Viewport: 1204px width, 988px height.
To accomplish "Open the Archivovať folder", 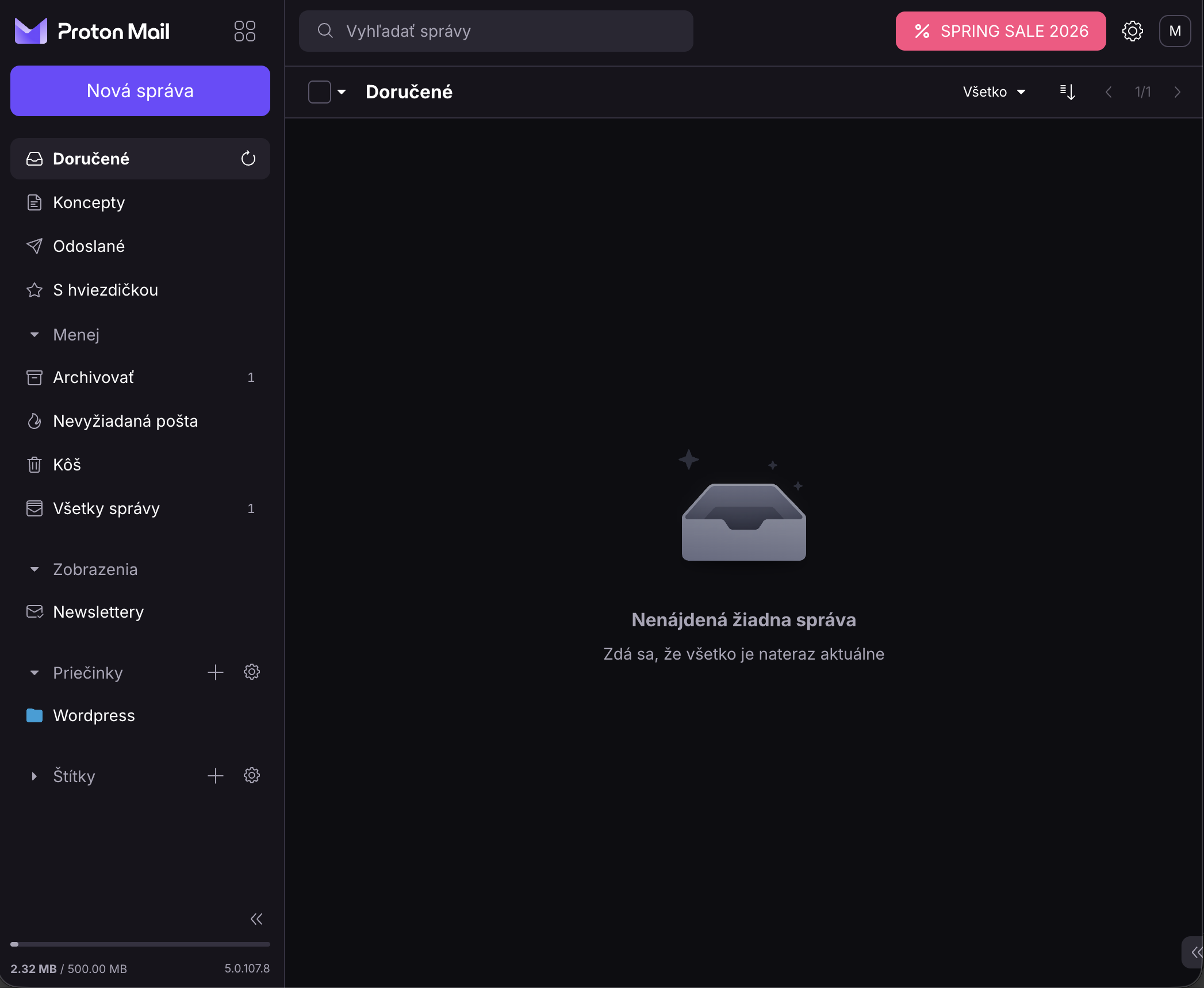I will [x=140, y=377].
